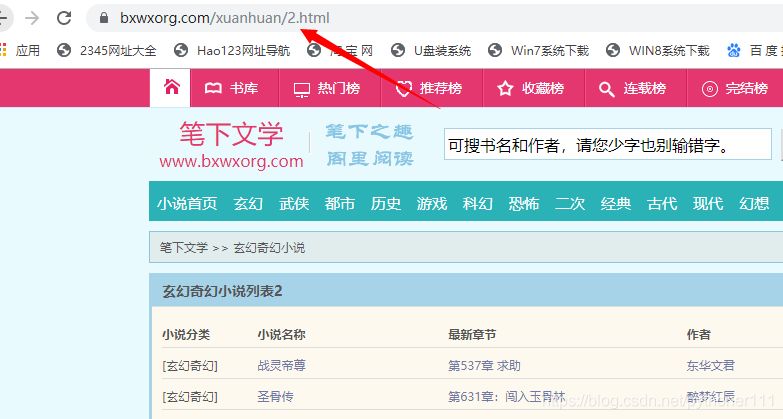783x419 pixels.
Task: Click the padlock site info icon
Action: click(x=104, y=18)
